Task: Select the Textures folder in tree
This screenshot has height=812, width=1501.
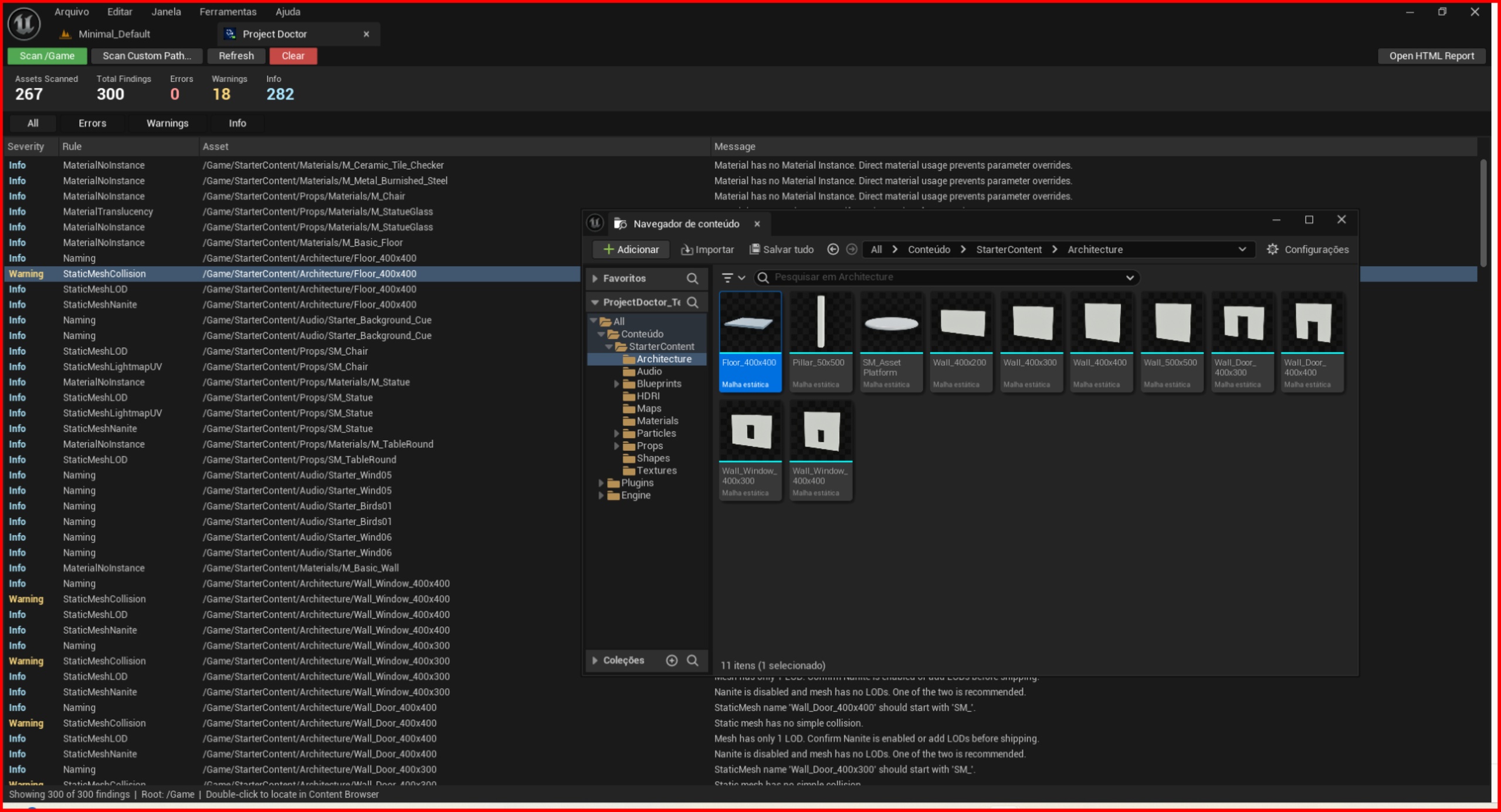Action: (x=656, y=471)
